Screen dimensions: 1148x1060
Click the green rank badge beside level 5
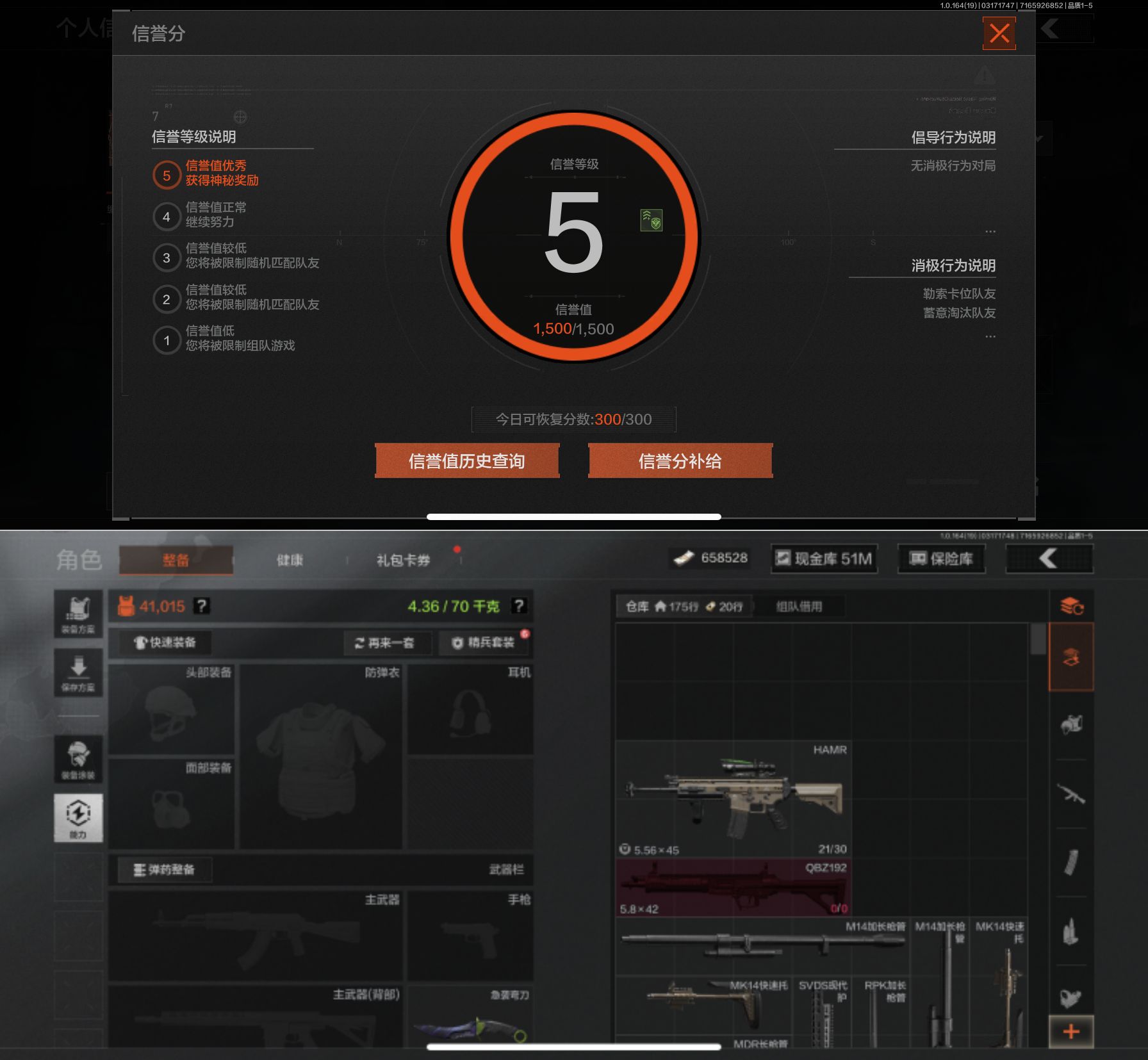(x=651, y=220)
